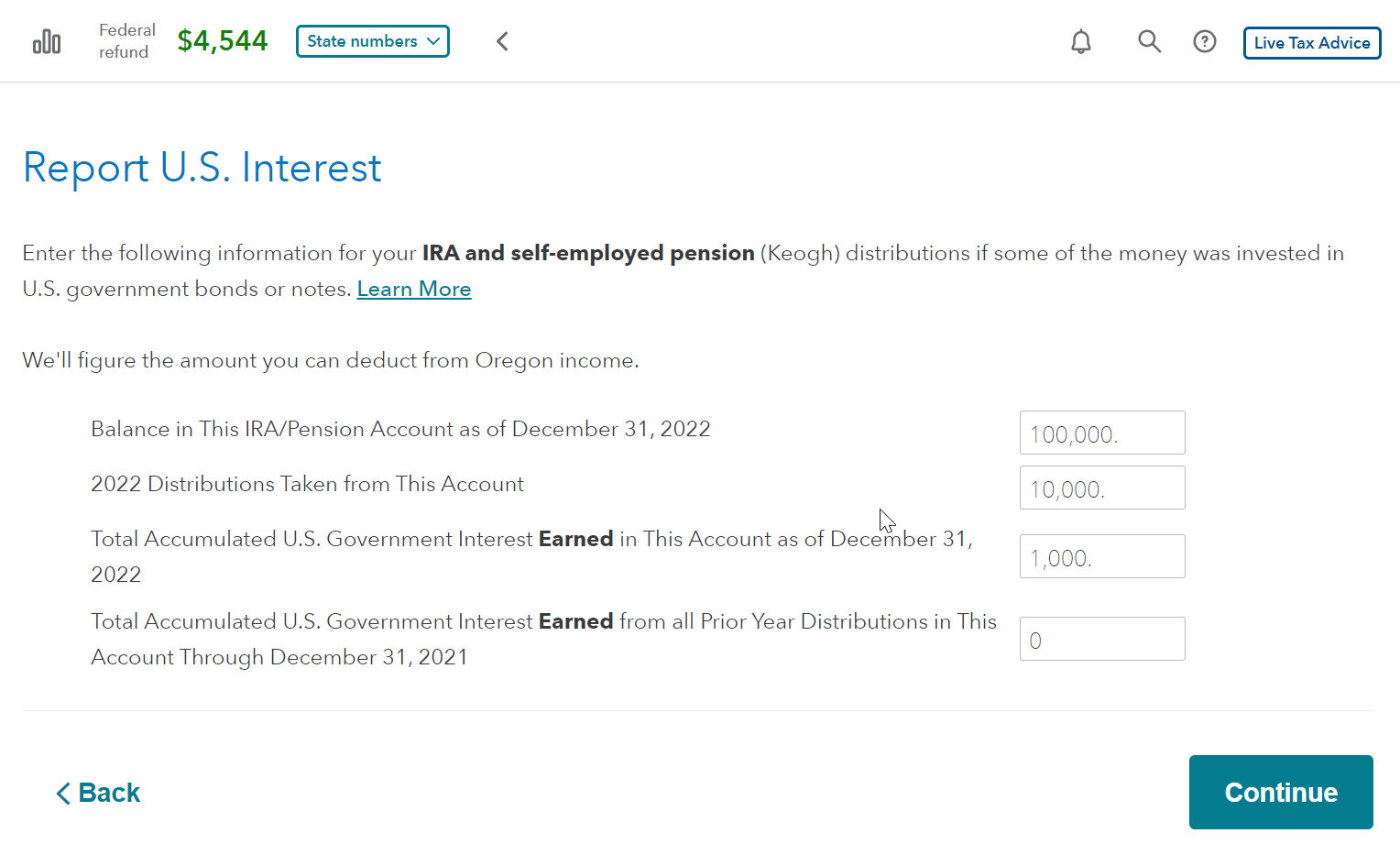This screenshot has height=855, width=1400.
Task: Follow the Learn More link
Action: pos(414,289)
